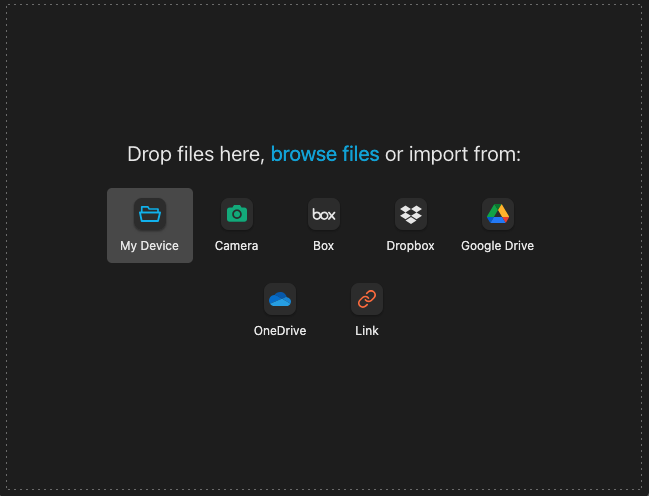Click empty drop zone area below the Link option
The image size is (649, 496).
(x=367, y=410)
